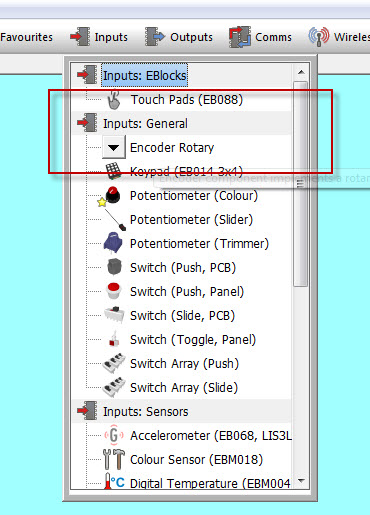Click the Touch Pads hand icon

point(114,100)
